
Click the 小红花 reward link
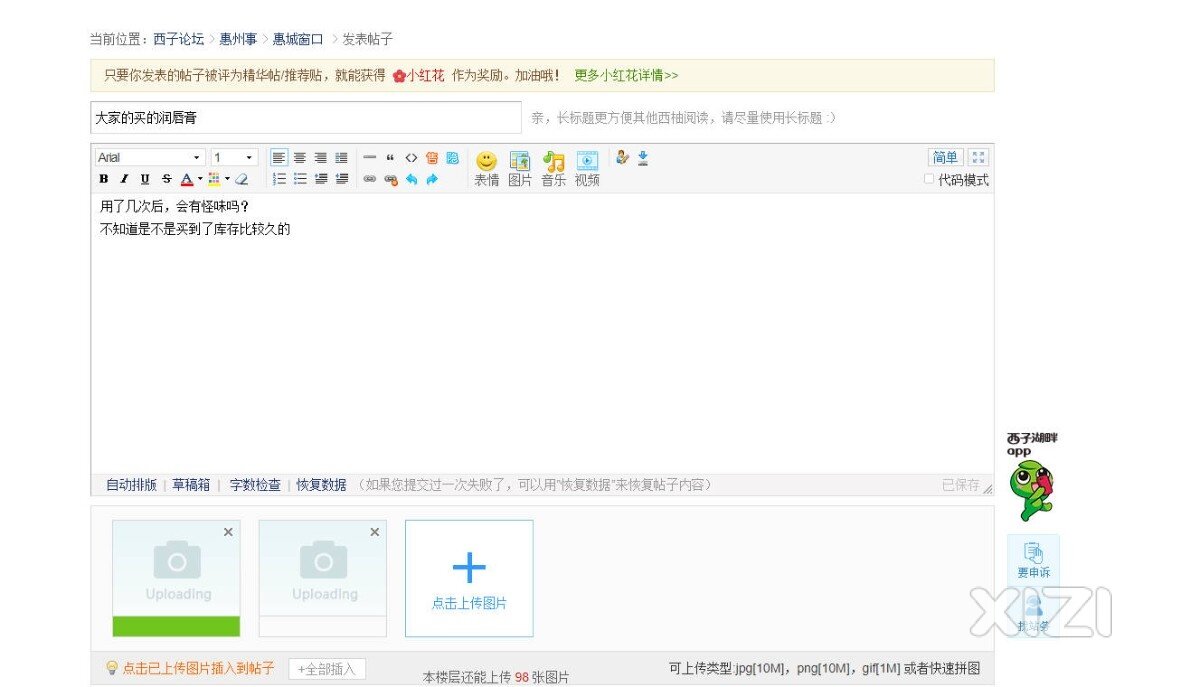point(418,75)
